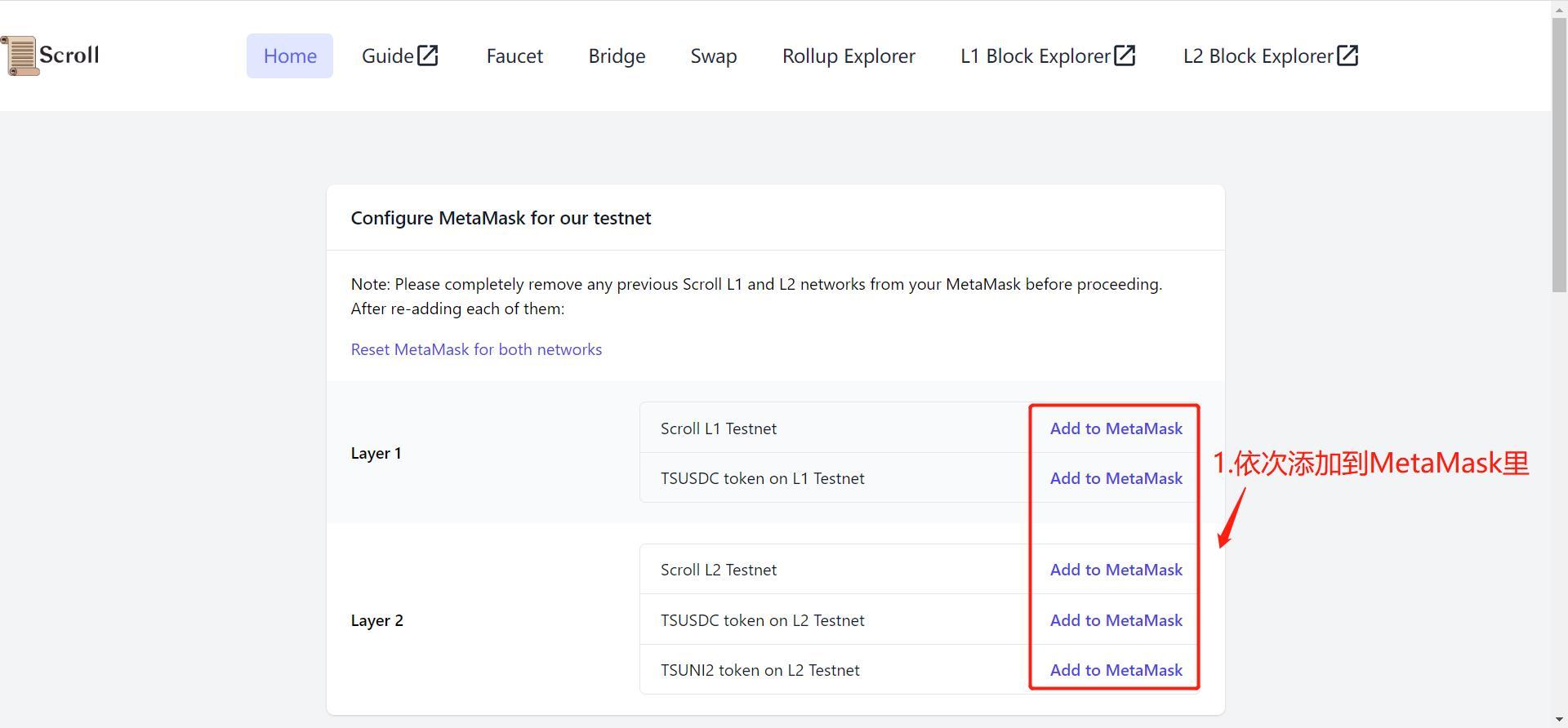Screen dimensions: 1568x728
Task: Add Scroll L1 Testnet to MetaMask
Action: tap(1116, 428)
